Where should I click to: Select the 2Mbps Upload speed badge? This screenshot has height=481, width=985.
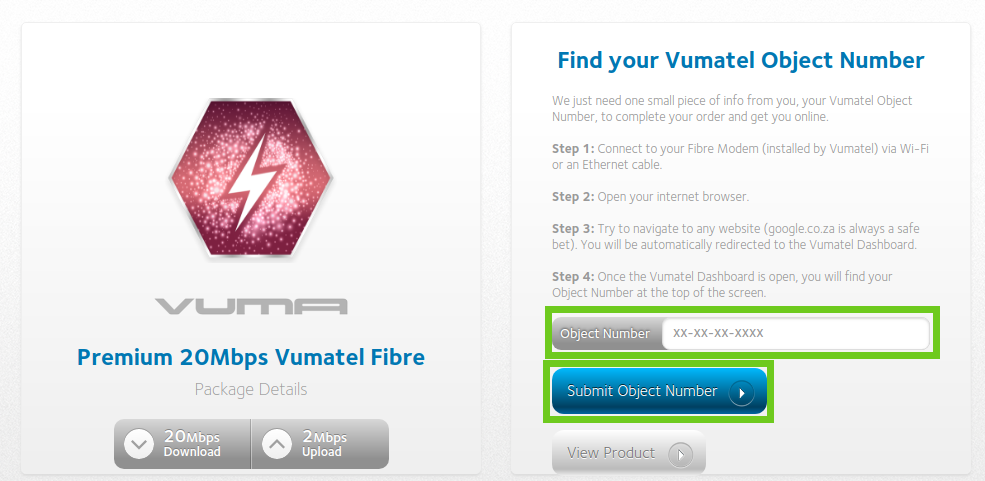[x=320, y=444]
